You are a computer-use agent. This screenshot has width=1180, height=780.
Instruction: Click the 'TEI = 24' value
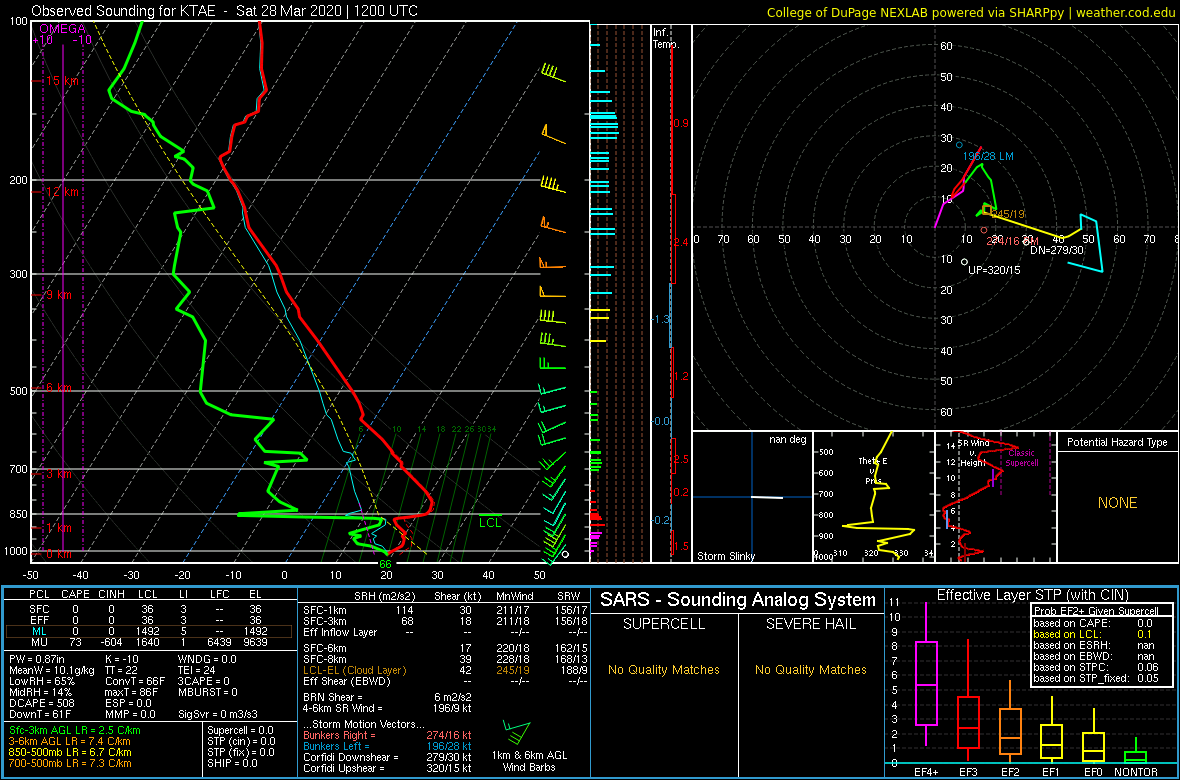[198, 672]
